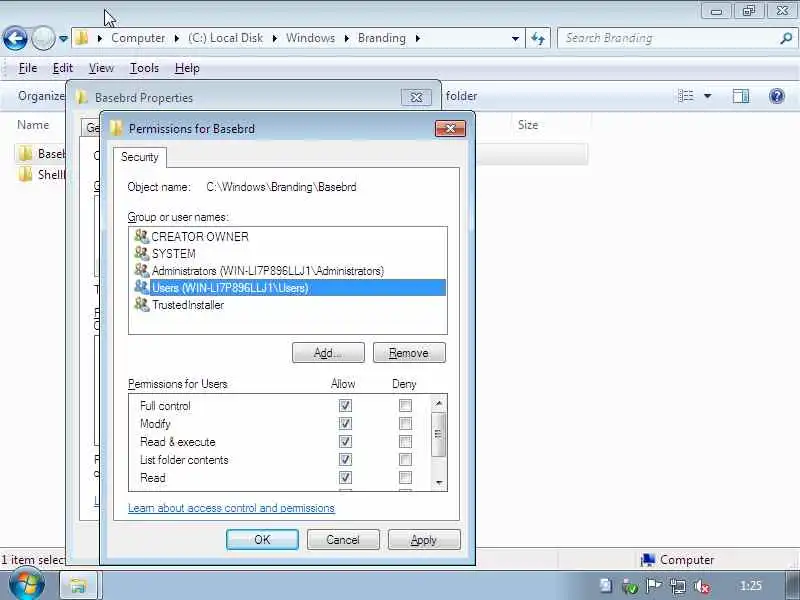Click Cancel in the Permissions dialog
This screenshot has width=800, height=600.
click(343, 540)
